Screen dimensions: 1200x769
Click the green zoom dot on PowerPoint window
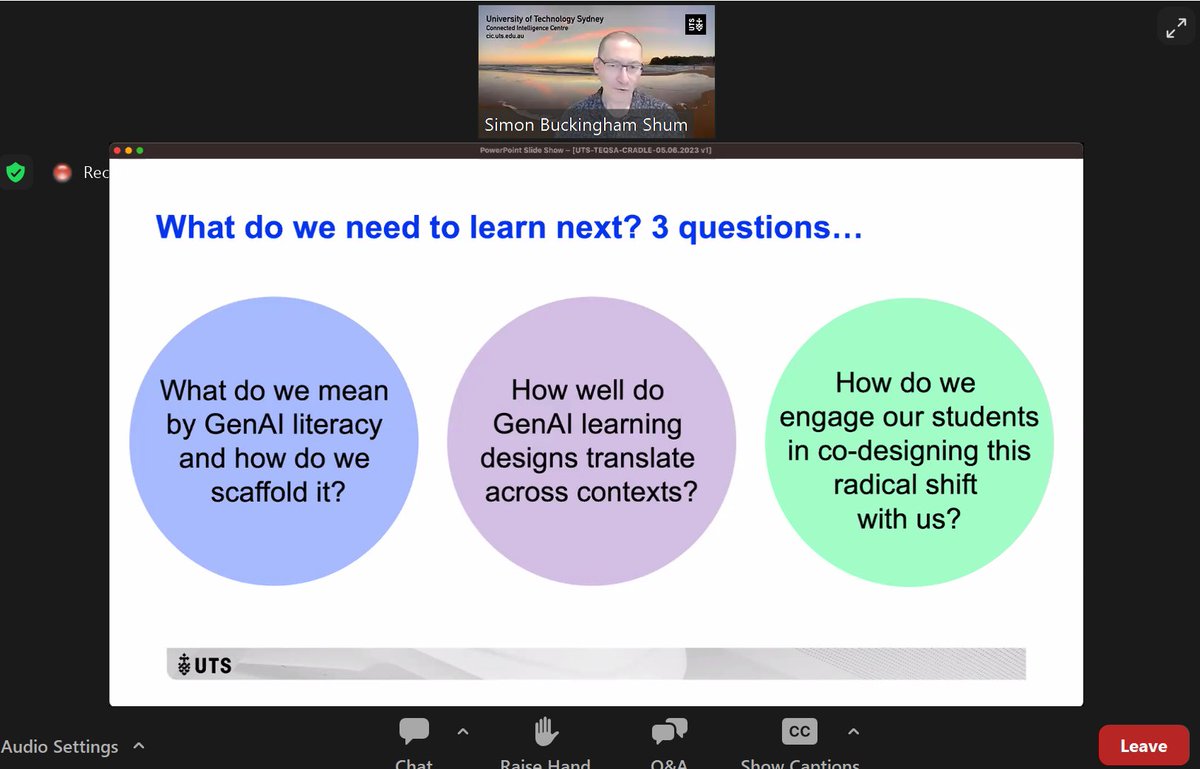(140, 150)
